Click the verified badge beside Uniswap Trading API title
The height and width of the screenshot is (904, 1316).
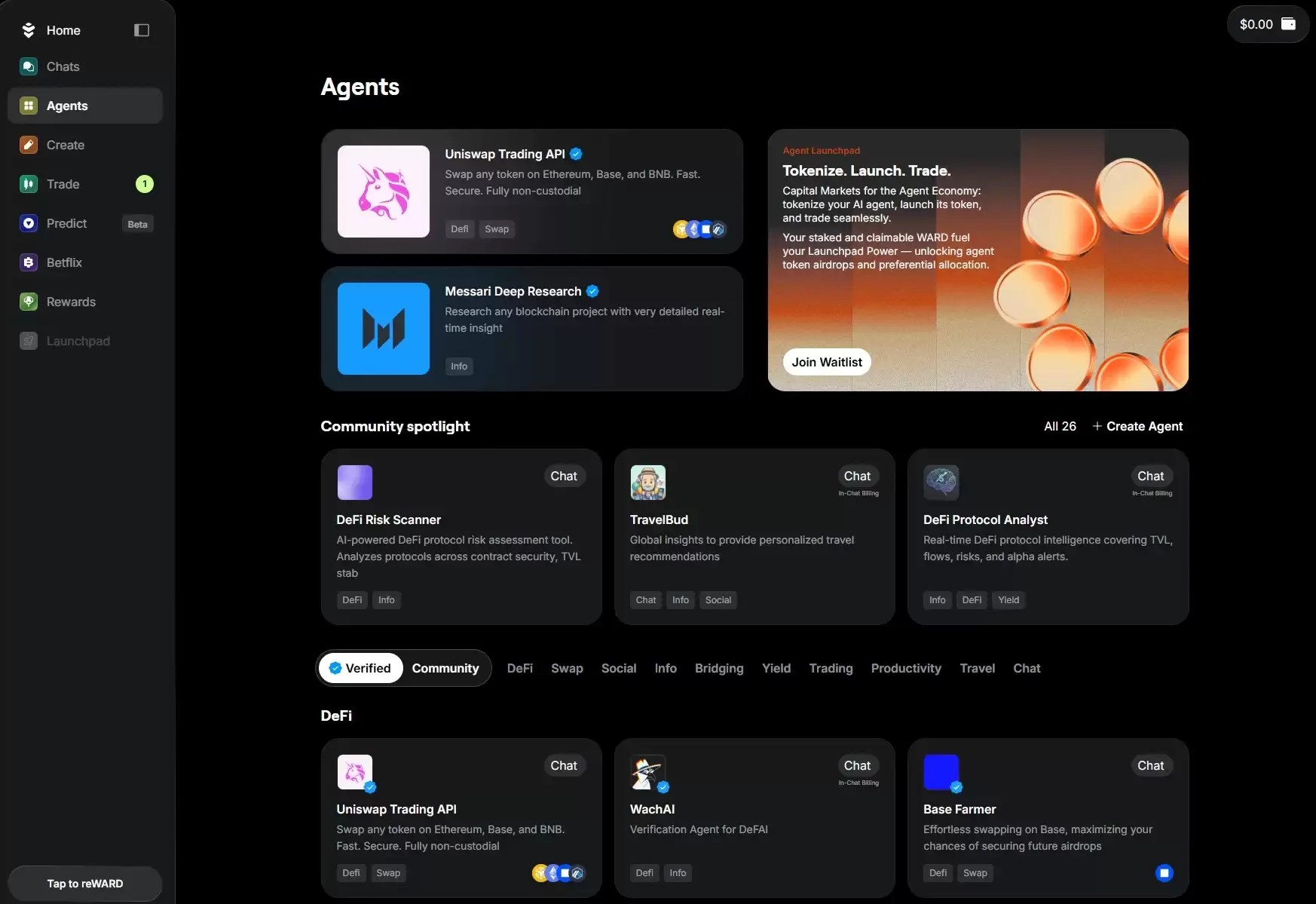pos(576,154)
